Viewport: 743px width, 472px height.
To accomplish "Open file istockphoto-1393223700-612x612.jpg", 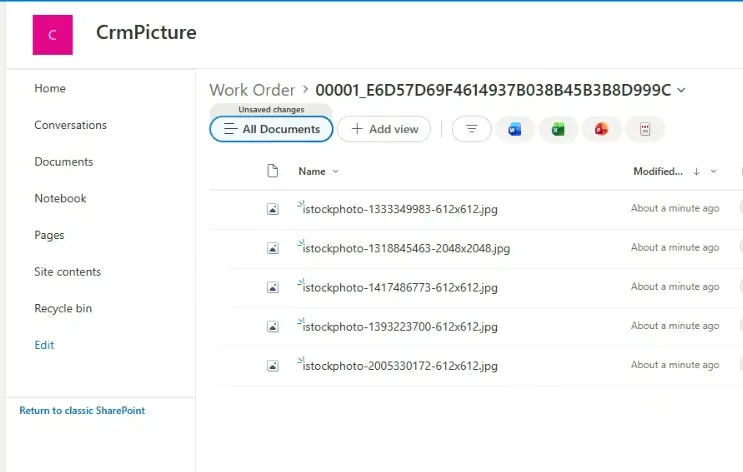I will coord(400,327).
